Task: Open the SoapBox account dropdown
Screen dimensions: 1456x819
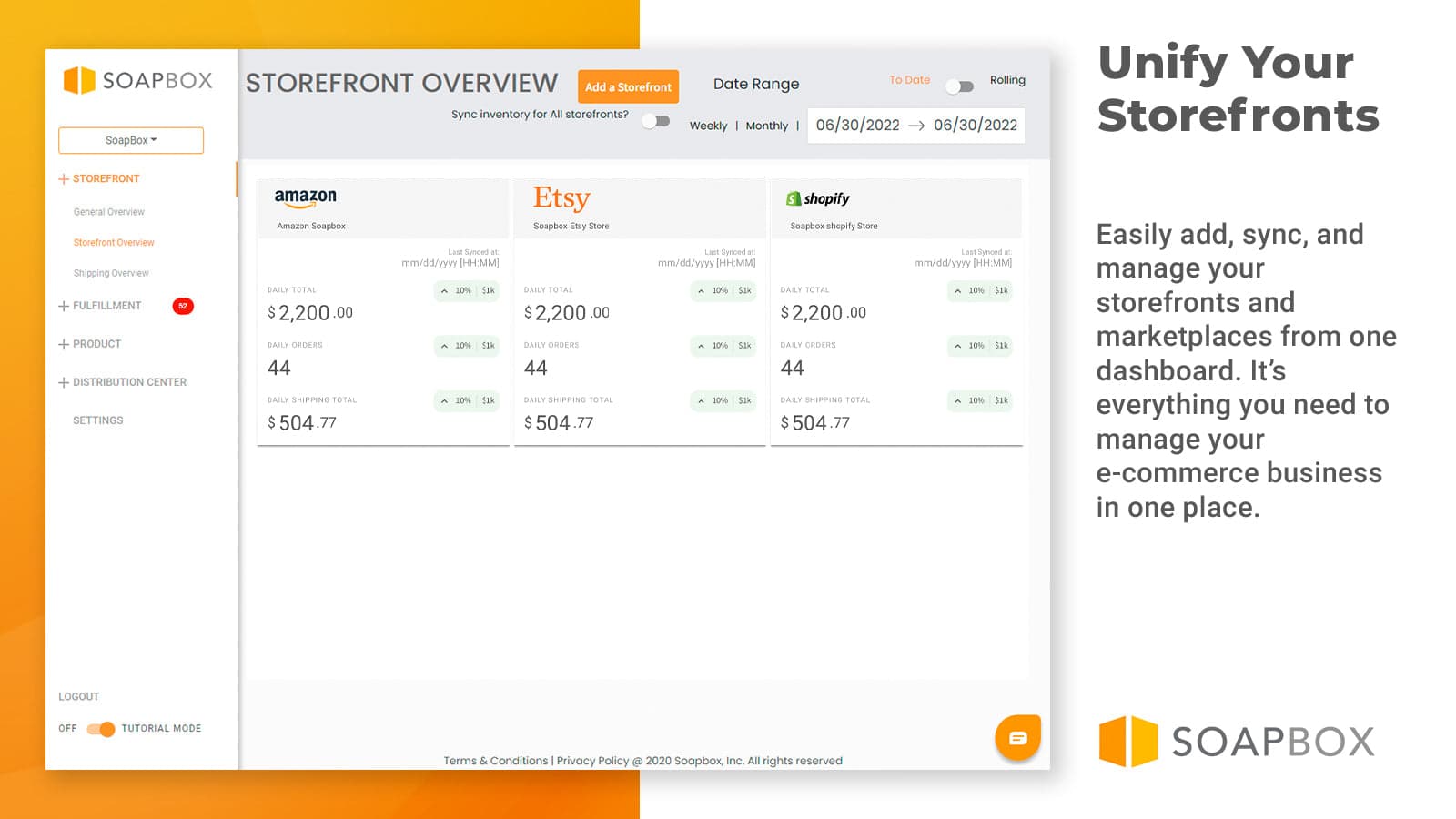Action: pyautogui.click(x=131, y=140)
